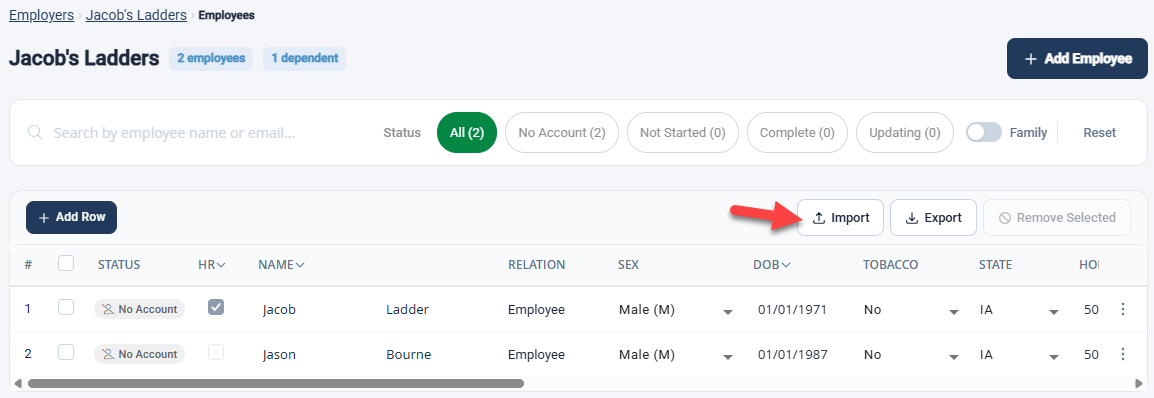
Task: Click scrollbar left arrow
Action: tap(18, 383)
